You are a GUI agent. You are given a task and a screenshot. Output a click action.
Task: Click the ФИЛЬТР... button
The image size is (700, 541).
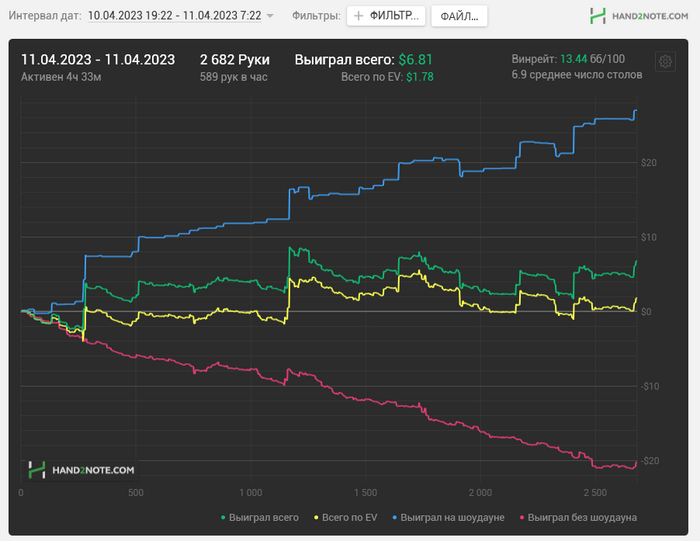pos(386,16)
